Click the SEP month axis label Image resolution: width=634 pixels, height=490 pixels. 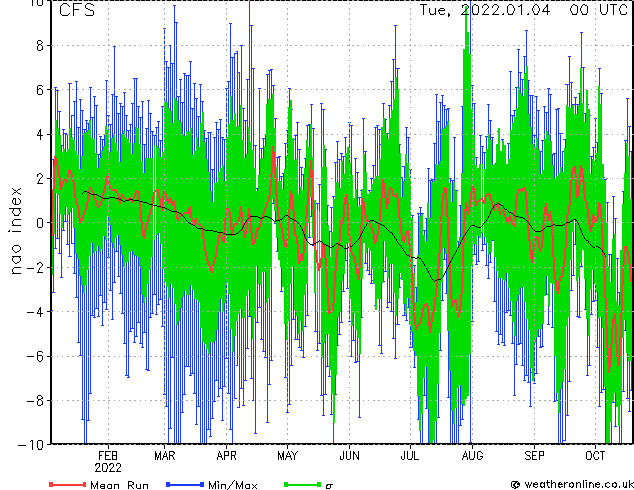[x=534, y=456]
